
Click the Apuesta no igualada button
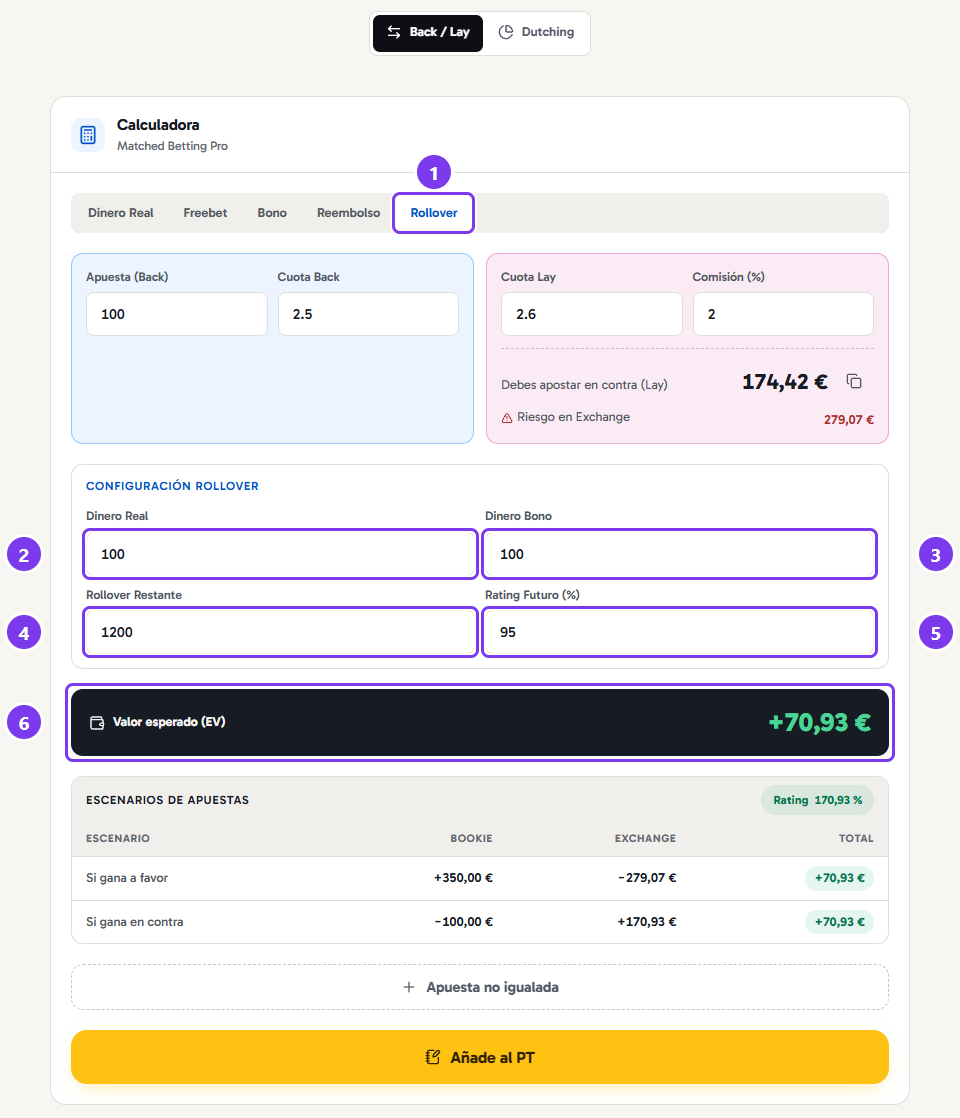480,987
